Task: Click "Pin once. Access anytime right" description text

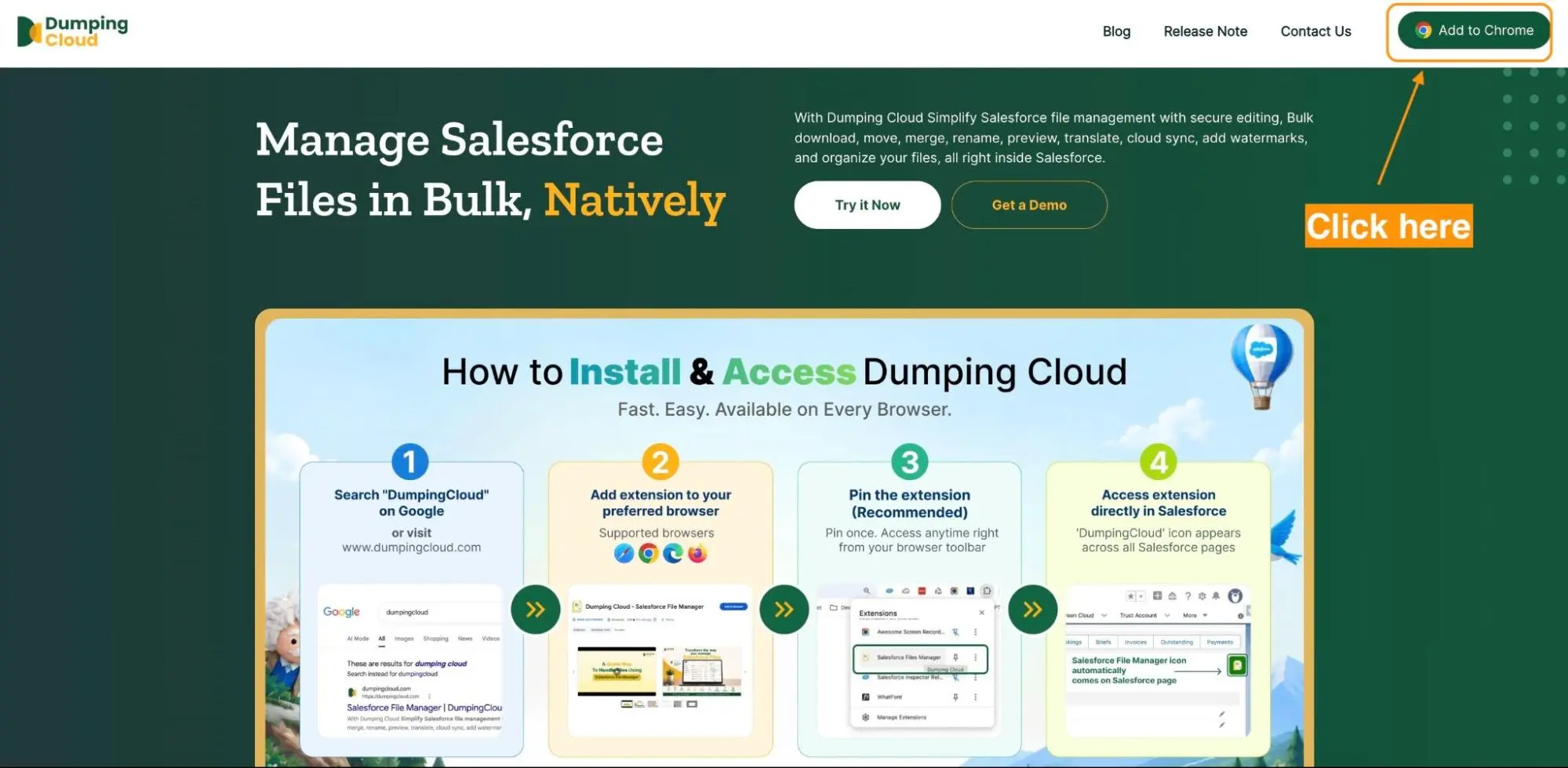Action: (x=911, y=540)
